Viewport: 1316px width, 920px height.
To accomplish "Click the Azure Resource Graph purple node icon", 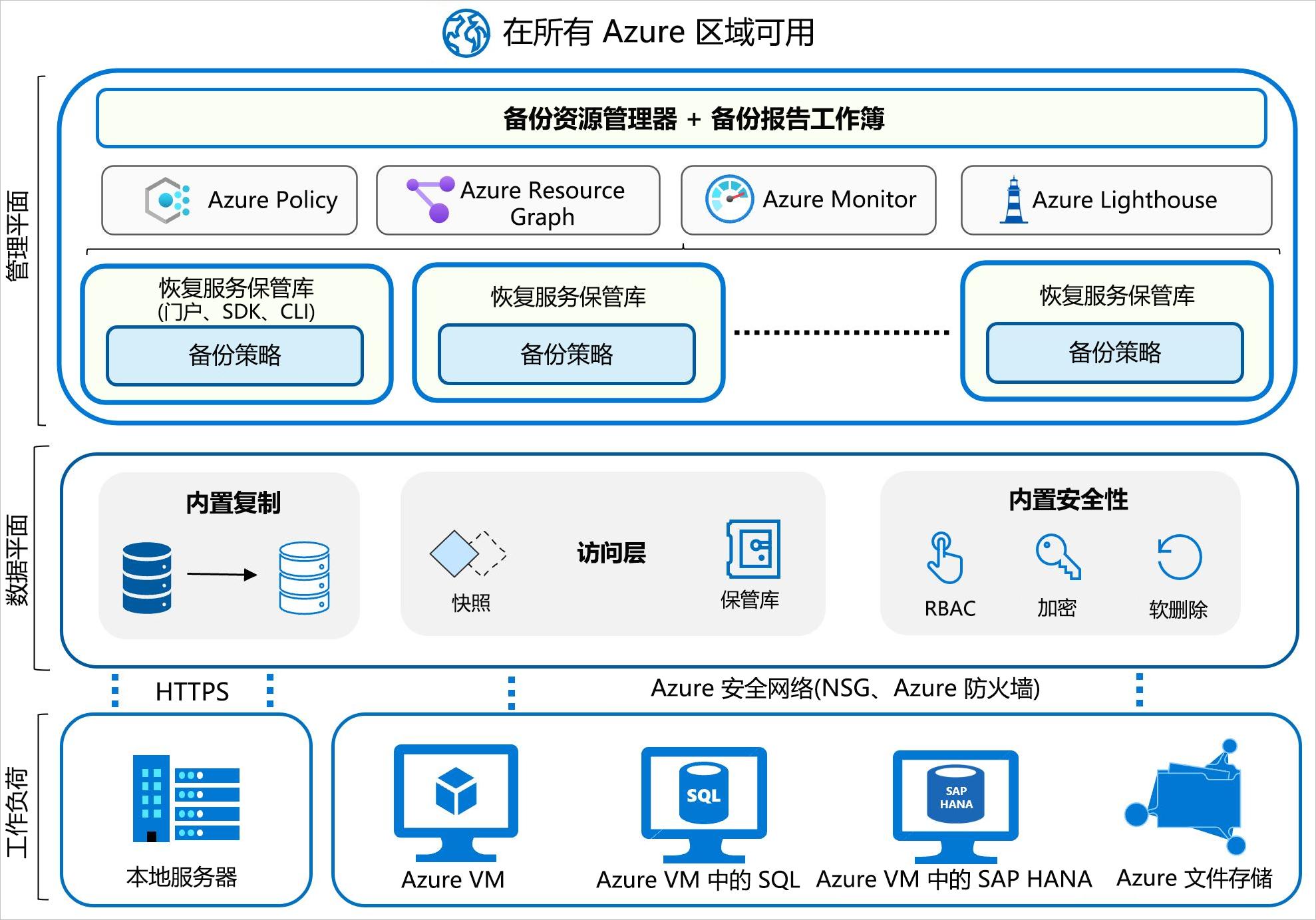I will pyautogui.click(x=430, y=199).
